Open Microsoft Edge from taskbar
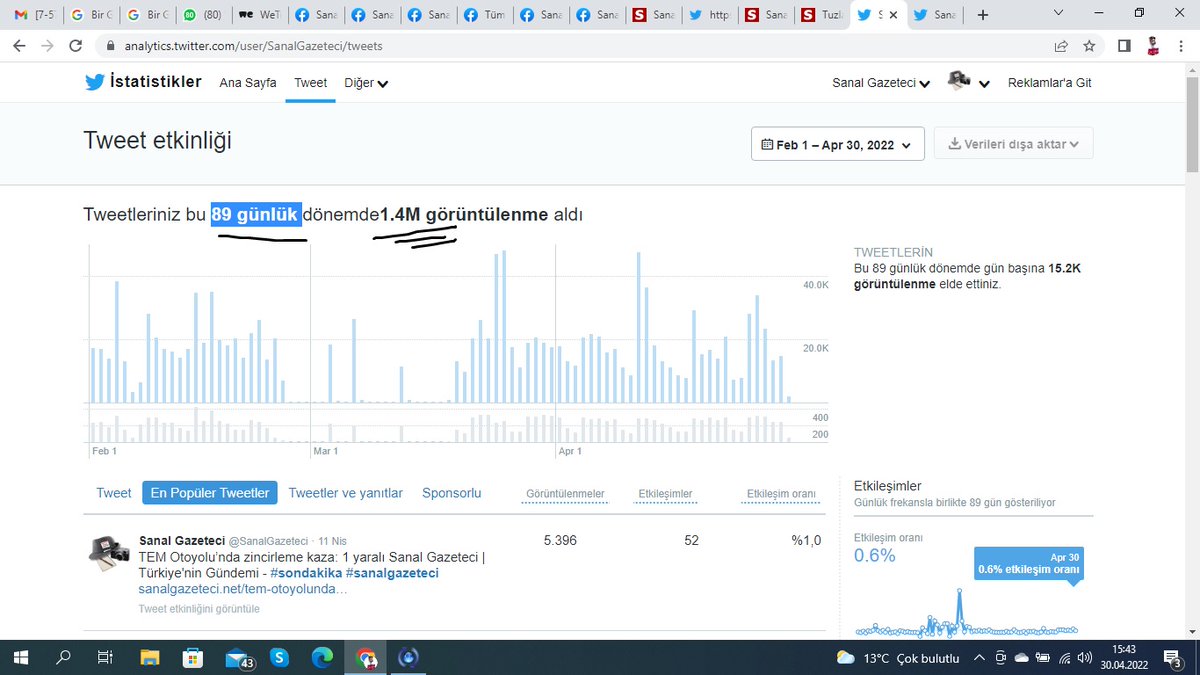1200x675 pixels. [x=322, y=657]
